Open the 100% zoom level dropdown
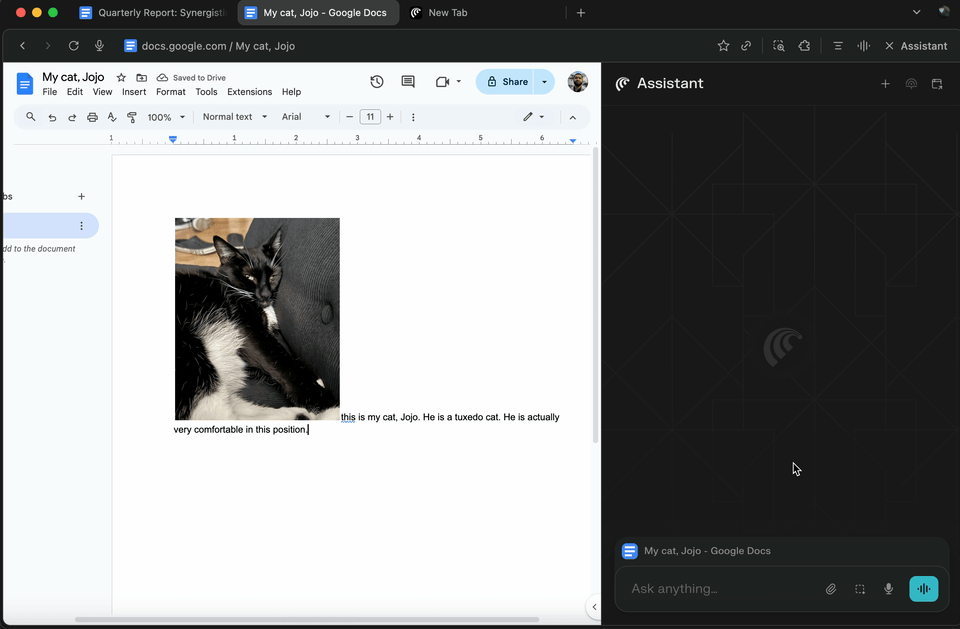The width and height of the screenshot is (960, 629). [166, 117]
